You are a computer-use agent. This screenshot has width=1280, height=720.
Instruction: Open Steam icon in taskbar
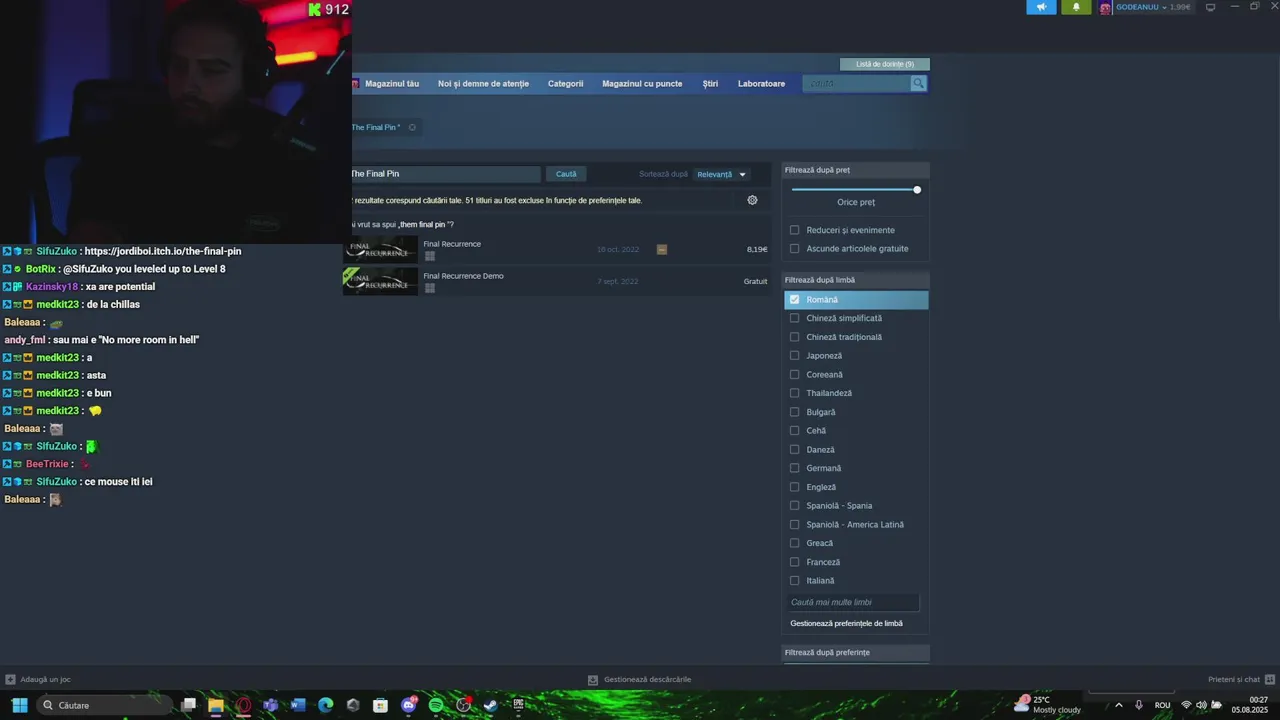[x=490, y=705]
